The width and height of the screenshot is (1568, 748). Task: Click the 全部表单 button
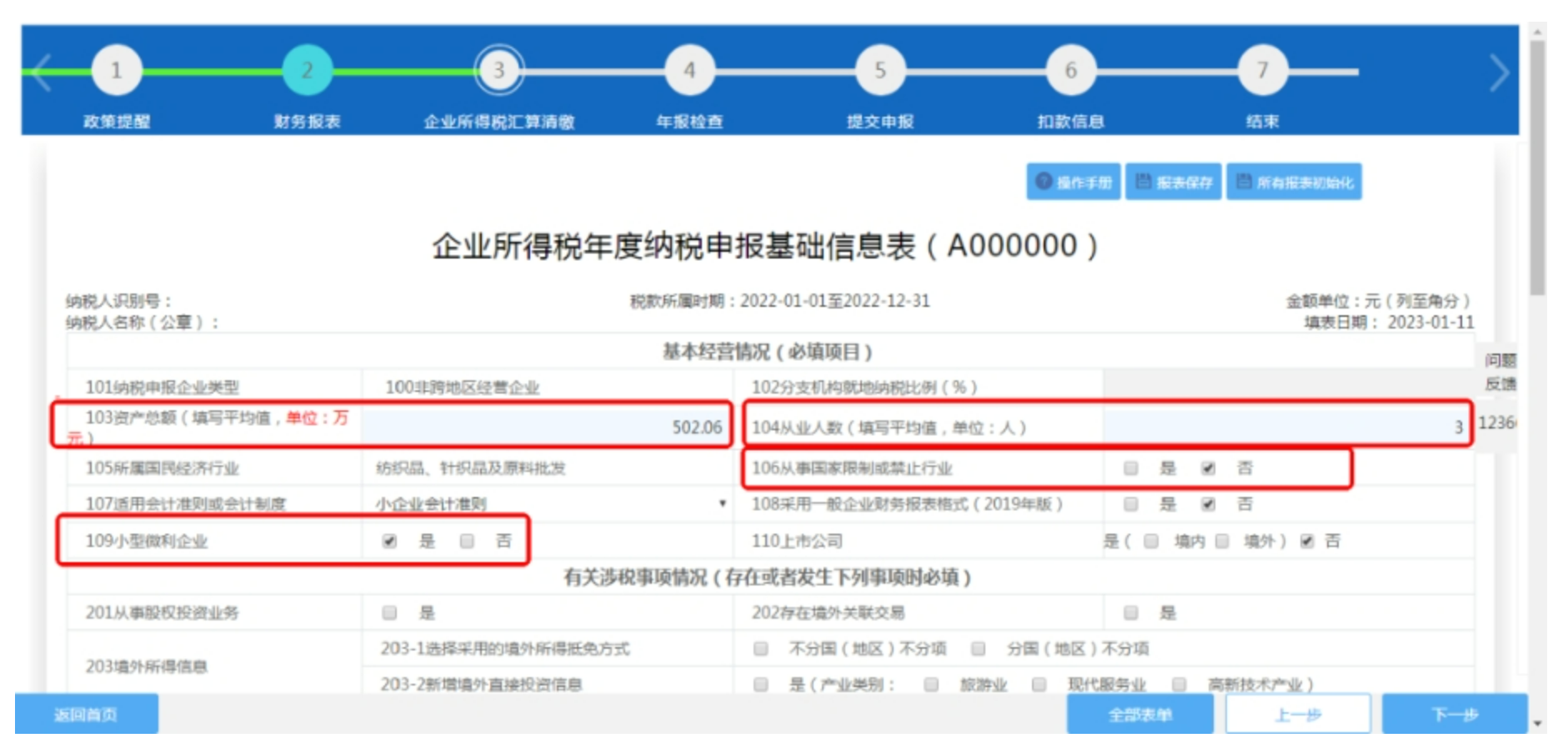coord(1140,715)
